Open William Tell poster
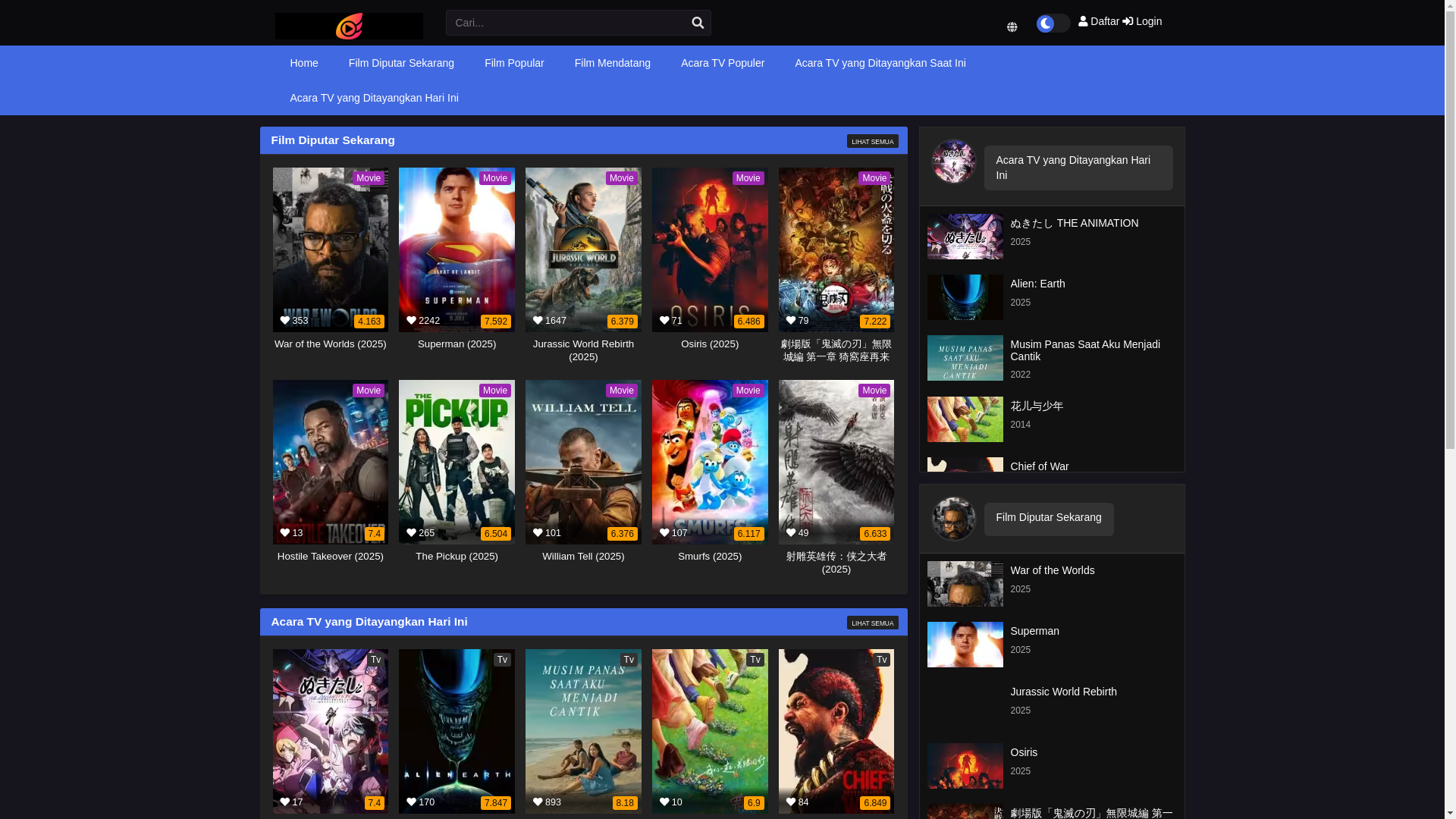Viewport: 1456px width, 819px height. (583, 462)
